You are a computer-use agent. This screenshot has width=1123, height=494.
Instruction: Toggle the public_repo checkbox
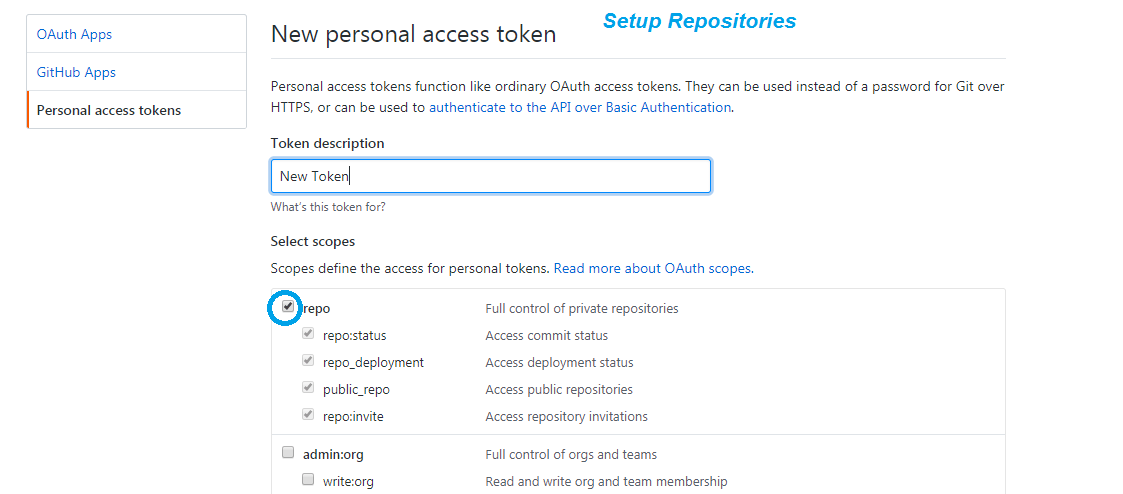point(308,388)
